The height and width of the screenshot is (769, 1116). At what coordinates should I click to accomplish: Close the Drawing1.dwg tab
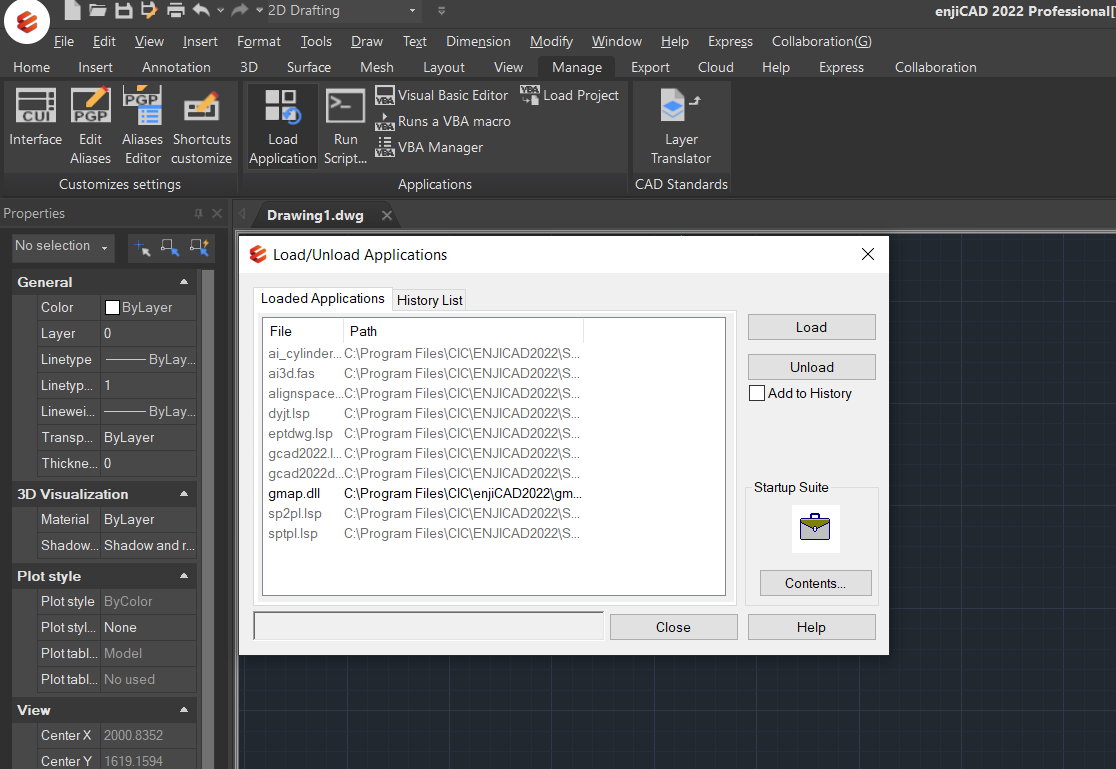point(386,215)
